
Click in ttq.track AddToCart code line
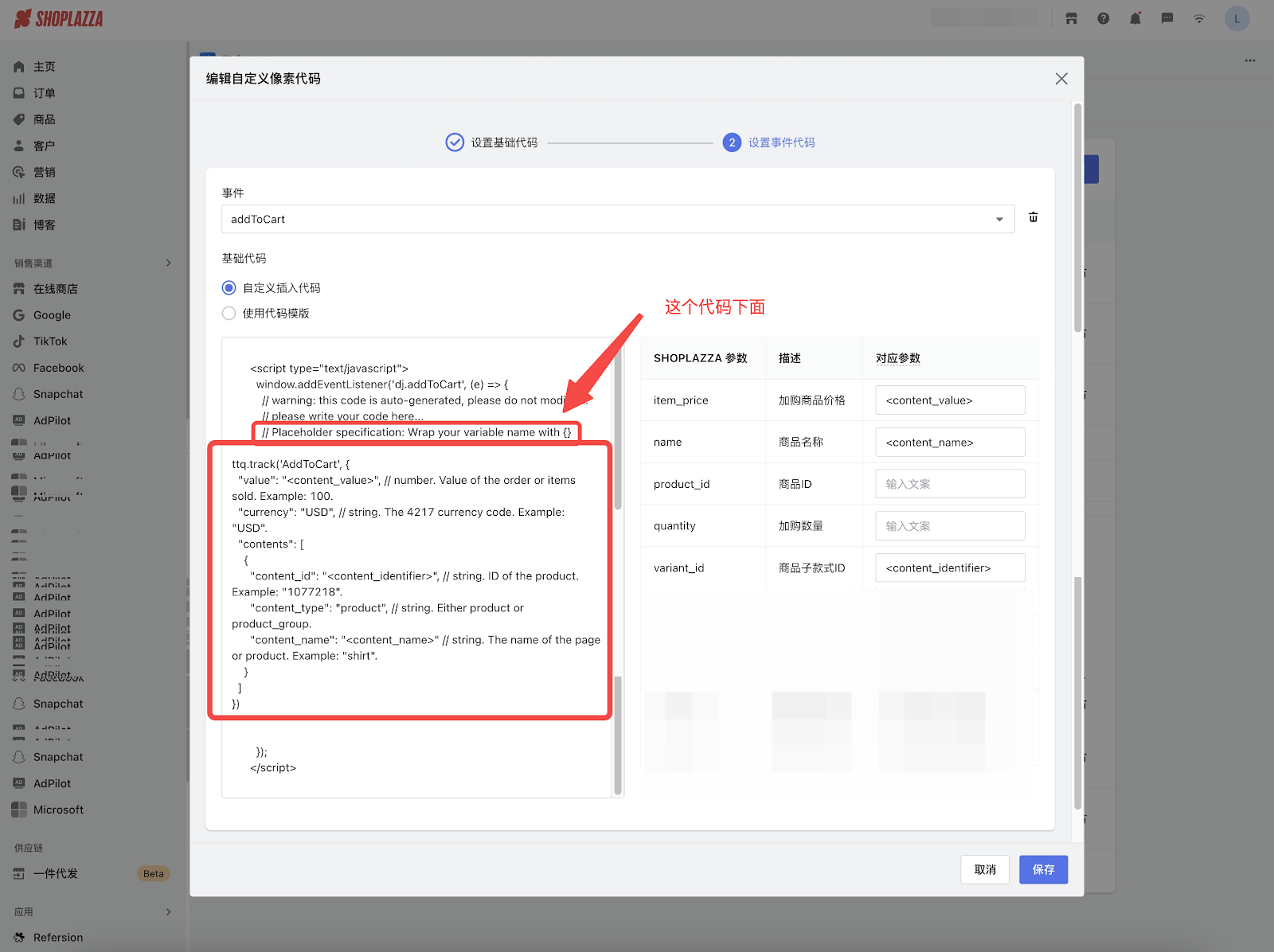291,464
